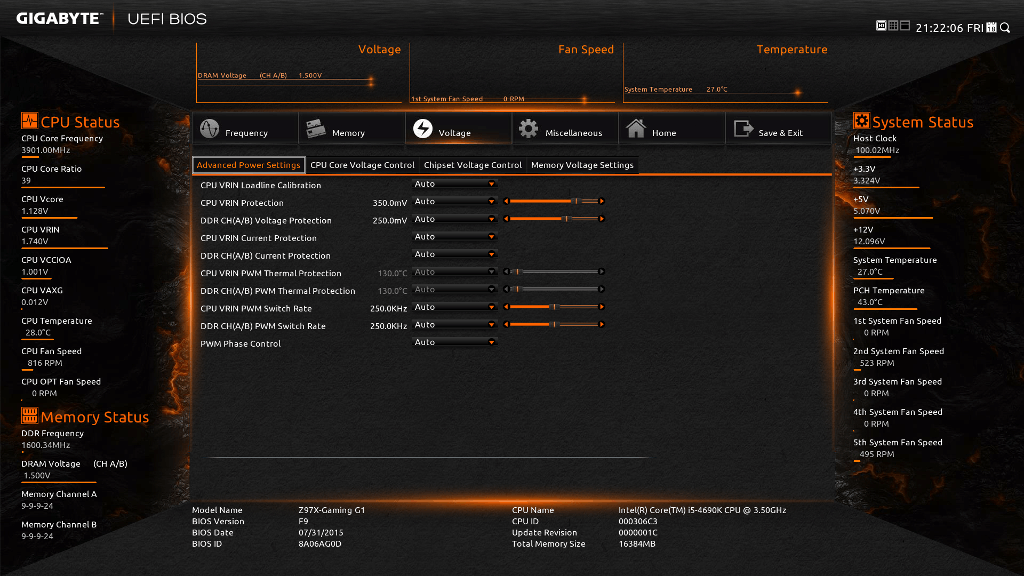Open the Frequency menu label
The height and width of the screenshot is (576, 1024).
[246, 133]
